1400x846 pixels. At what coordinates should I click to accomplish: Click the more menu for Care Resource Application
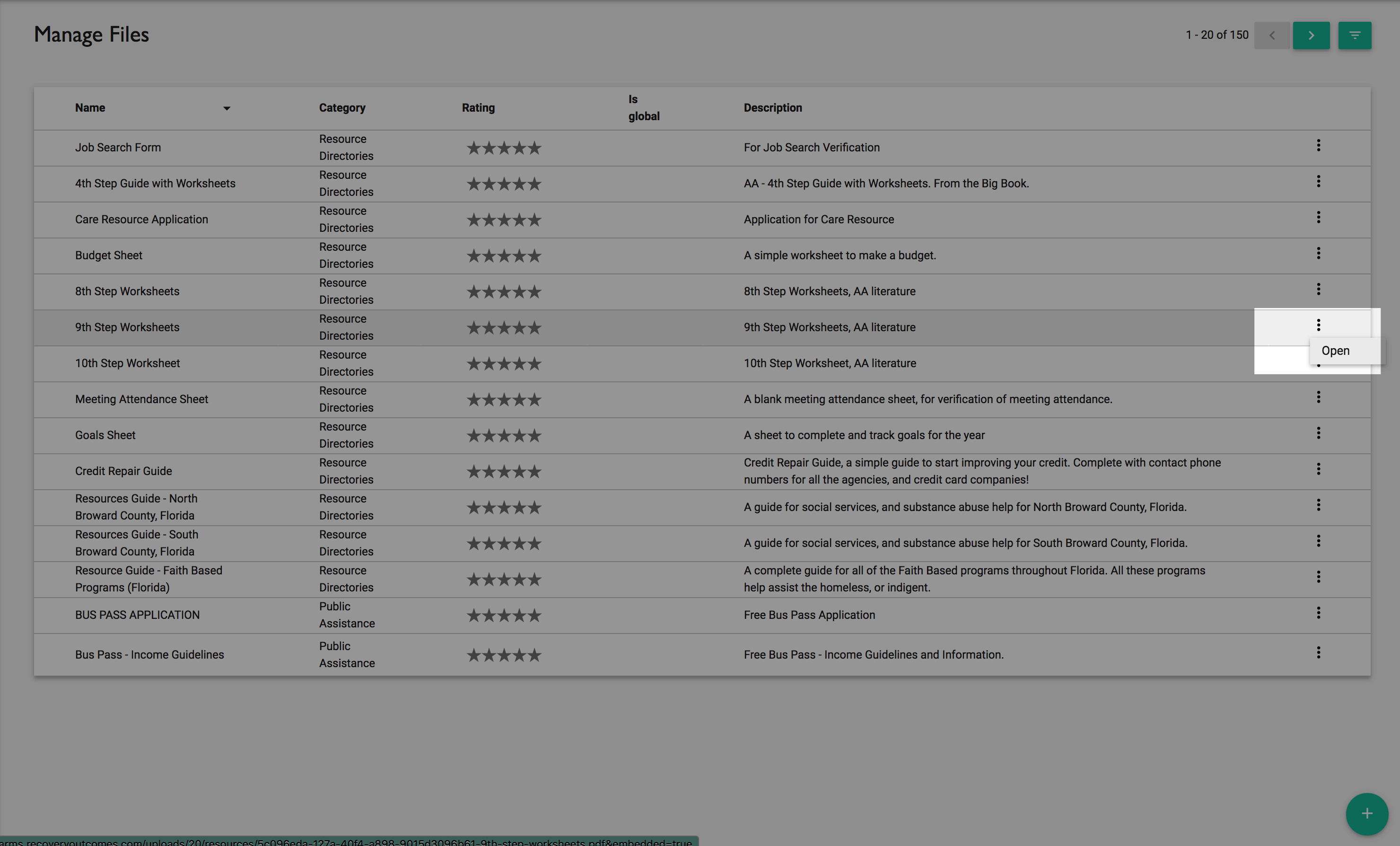coord(1318,217)
